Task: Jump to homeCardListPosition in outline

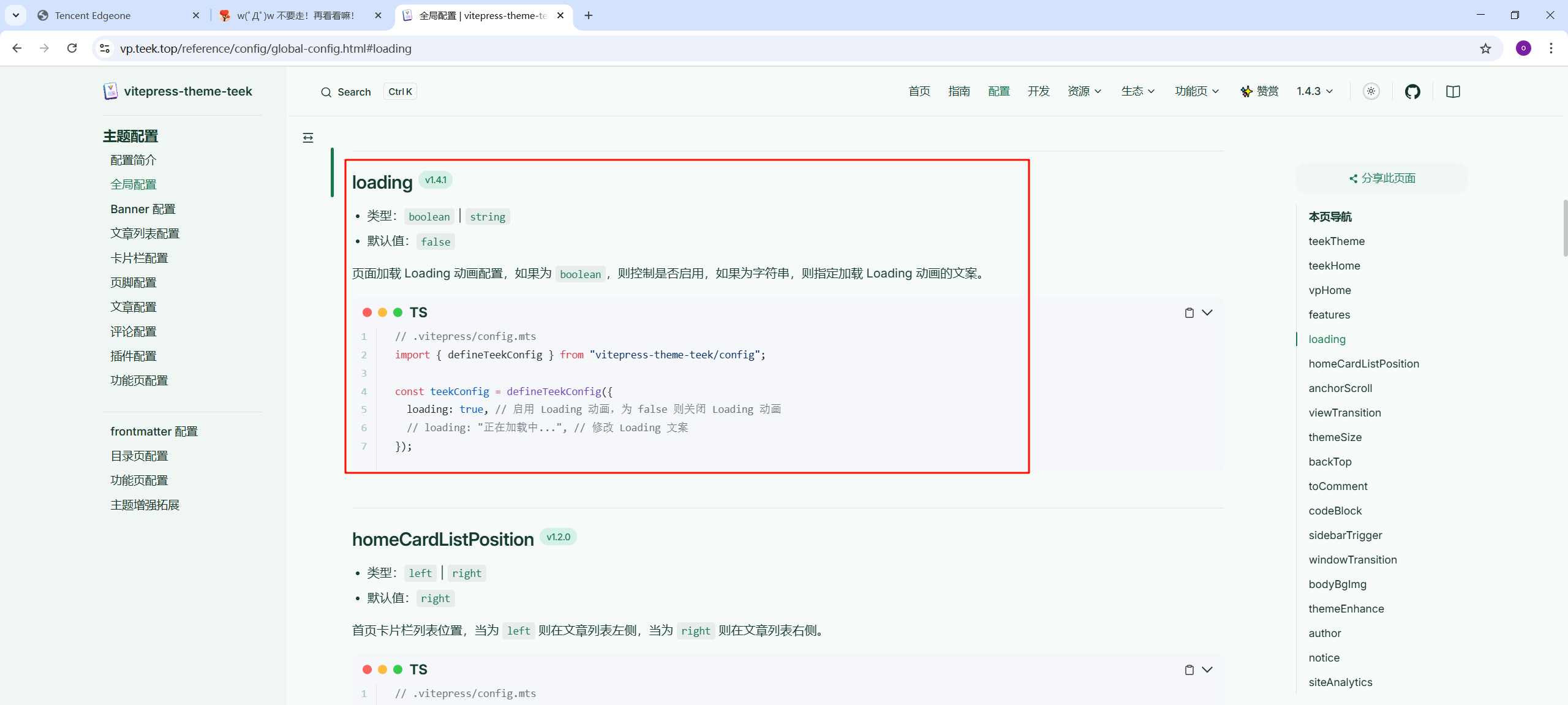Action: coord(1363,364)
